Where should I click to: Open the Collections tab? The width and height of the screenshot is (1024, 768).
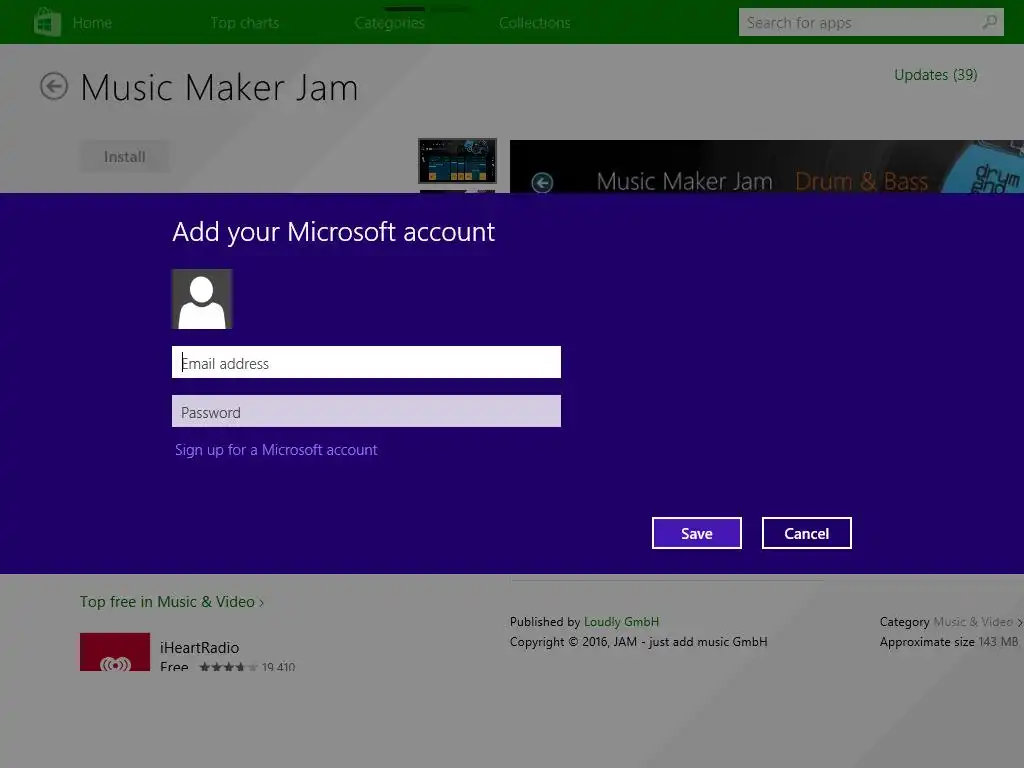[x=535, y=23]
